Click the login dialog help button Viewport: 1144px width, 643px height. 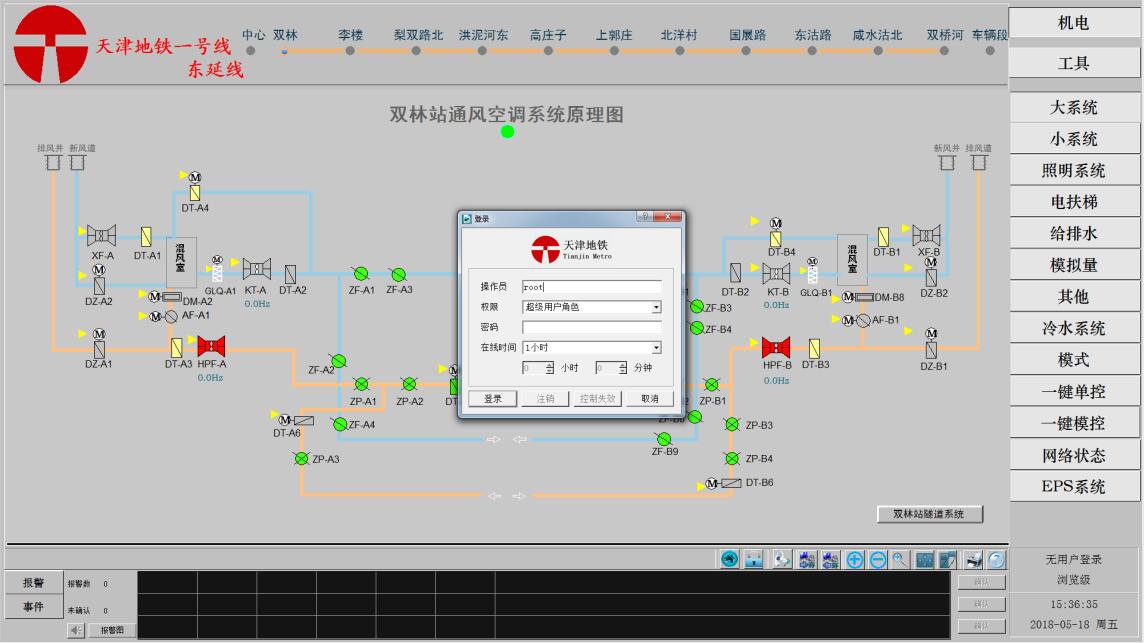[x=645, y=216]
